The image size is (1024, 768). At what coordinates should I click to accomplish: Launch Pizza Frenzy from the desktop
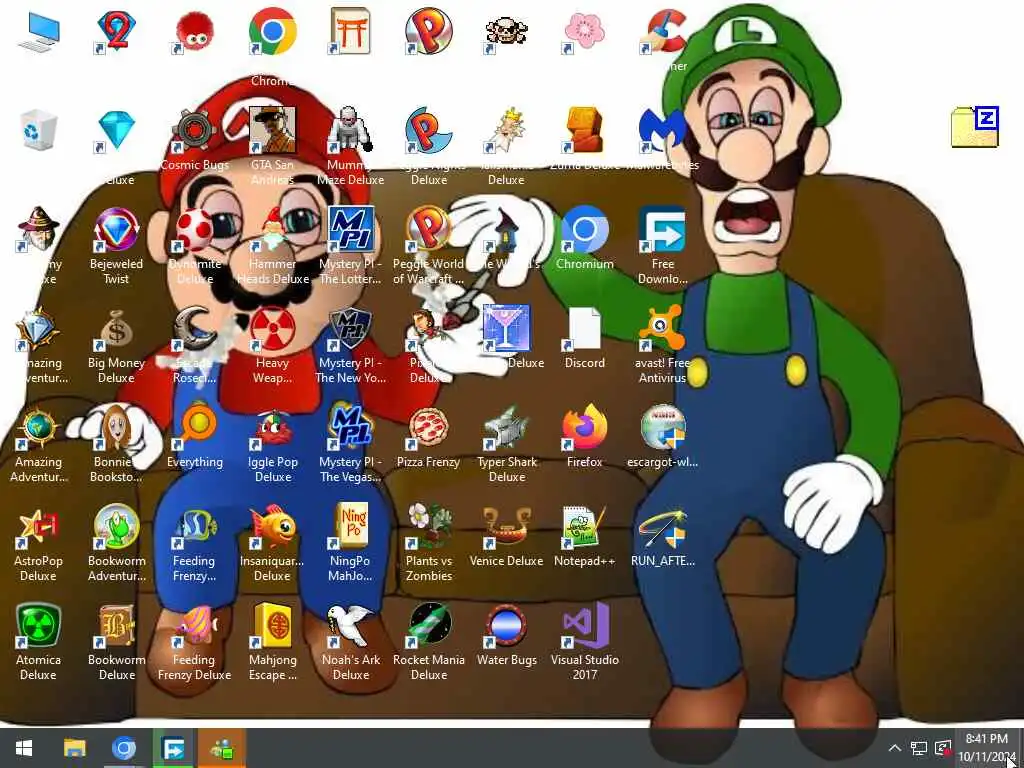(428, 436)
